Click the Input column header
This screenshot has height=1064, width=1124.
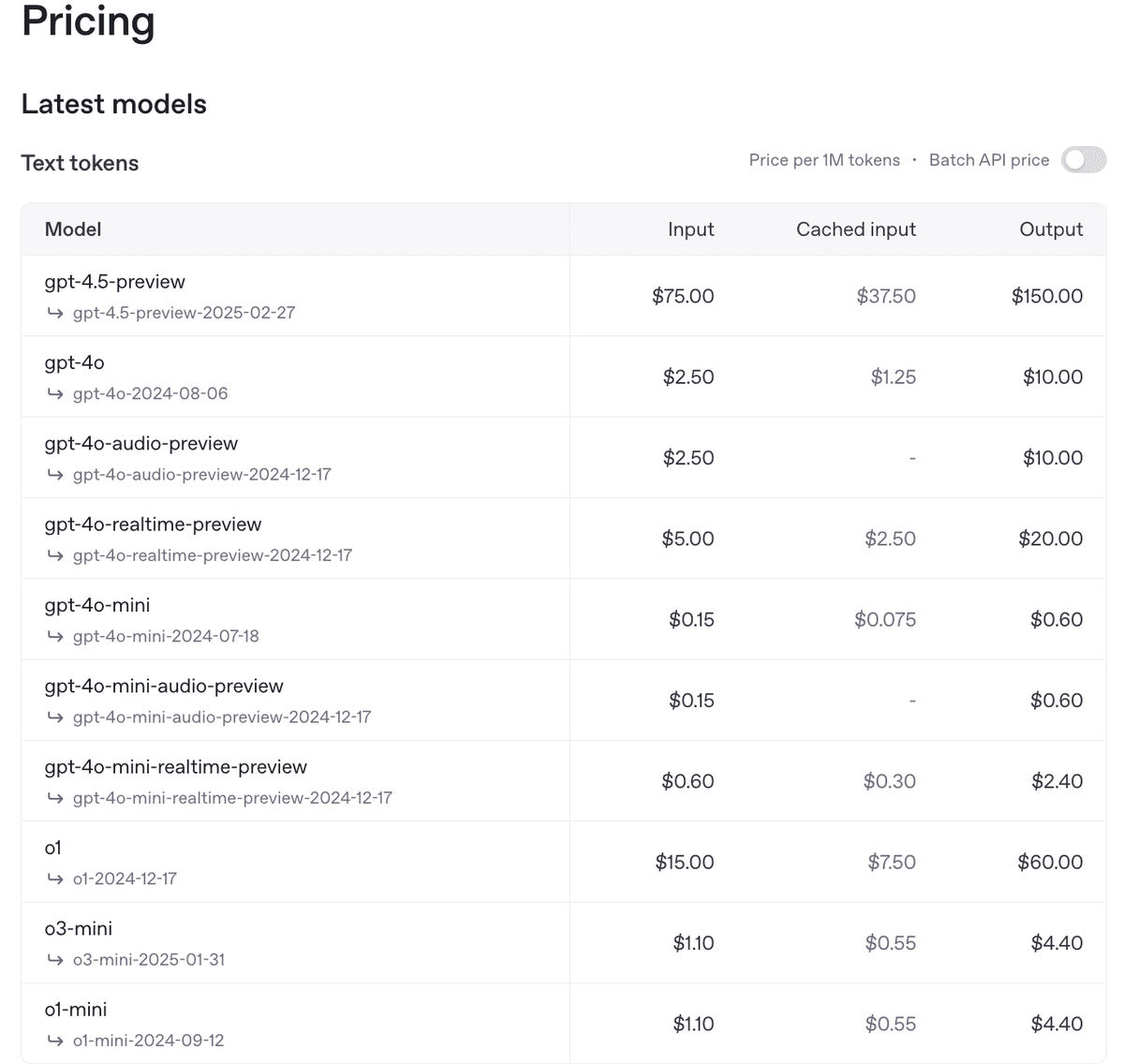(690, 229)
